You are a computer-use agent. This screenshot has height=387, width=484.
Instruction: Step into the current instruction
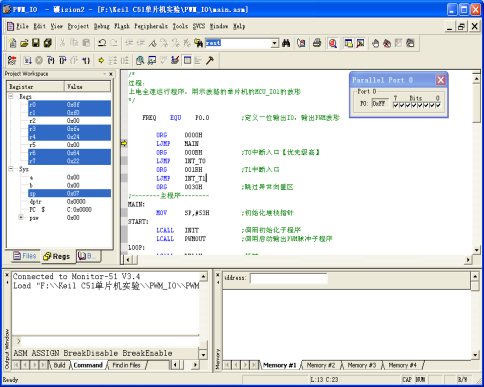(51, 60)
